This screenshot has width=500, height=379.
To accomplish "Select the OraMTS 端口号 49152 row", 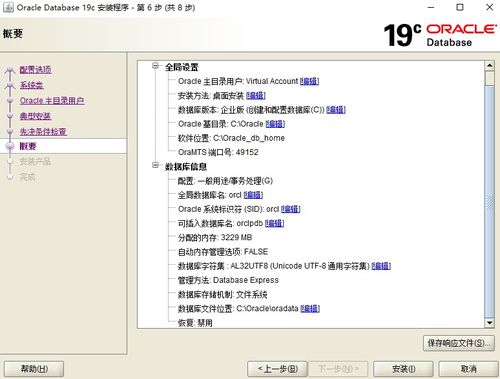I will 218,152.
